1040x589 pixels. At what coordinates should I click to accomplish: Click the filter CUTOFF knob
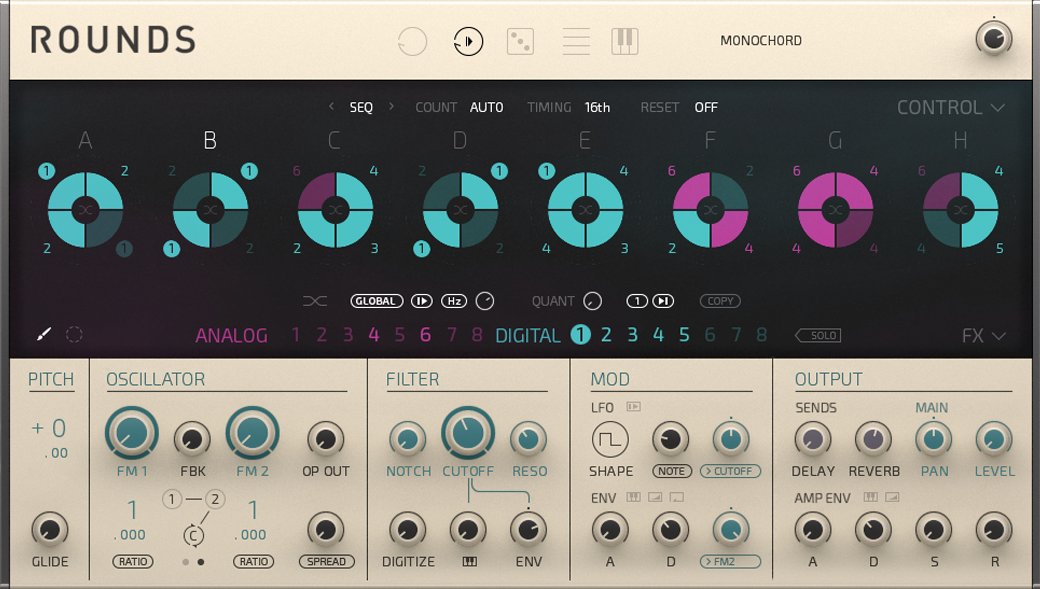tap(467, 435)
